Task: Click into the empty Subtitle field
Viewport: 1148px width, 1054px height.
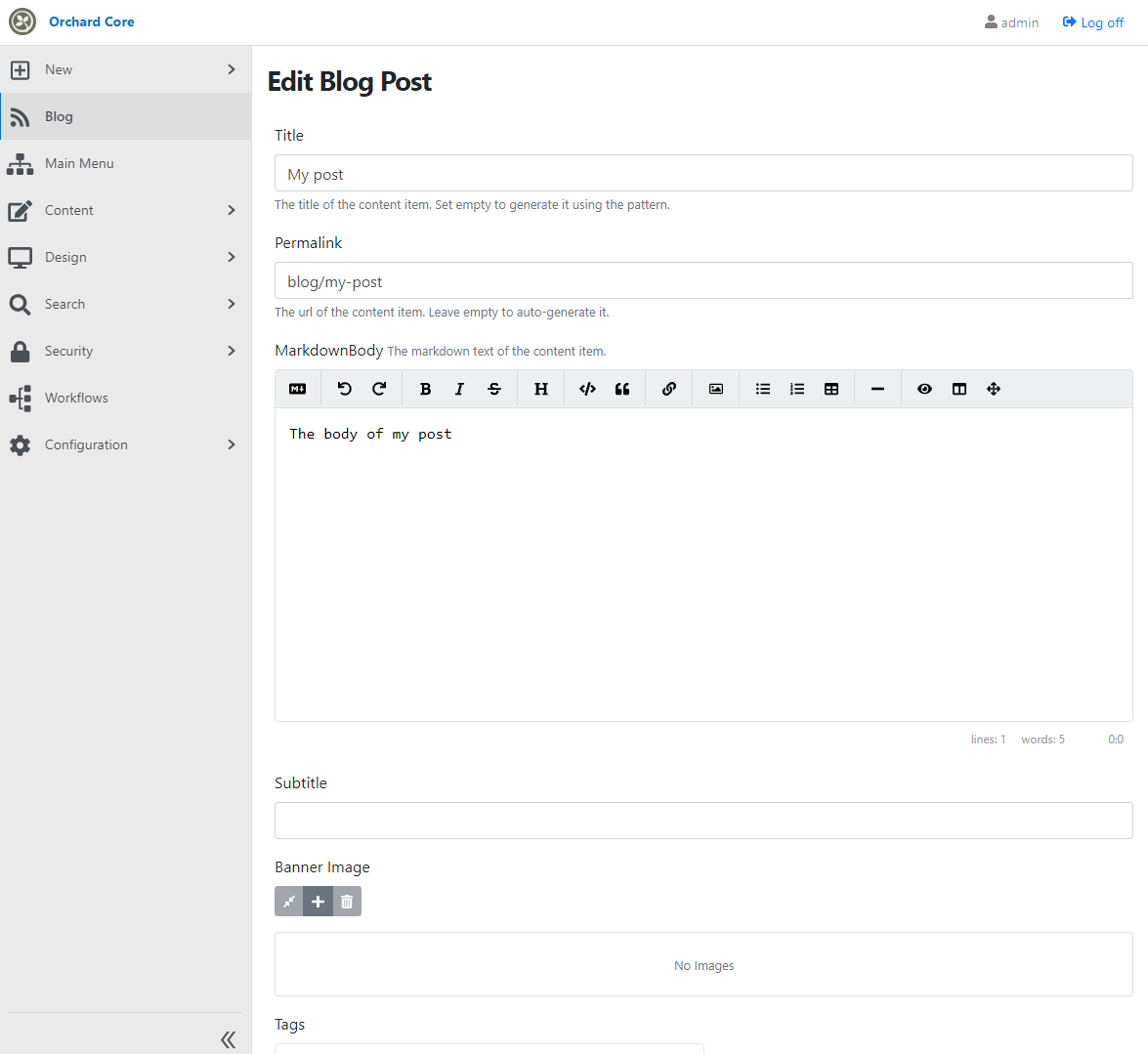Action: [x=703, y=821]
